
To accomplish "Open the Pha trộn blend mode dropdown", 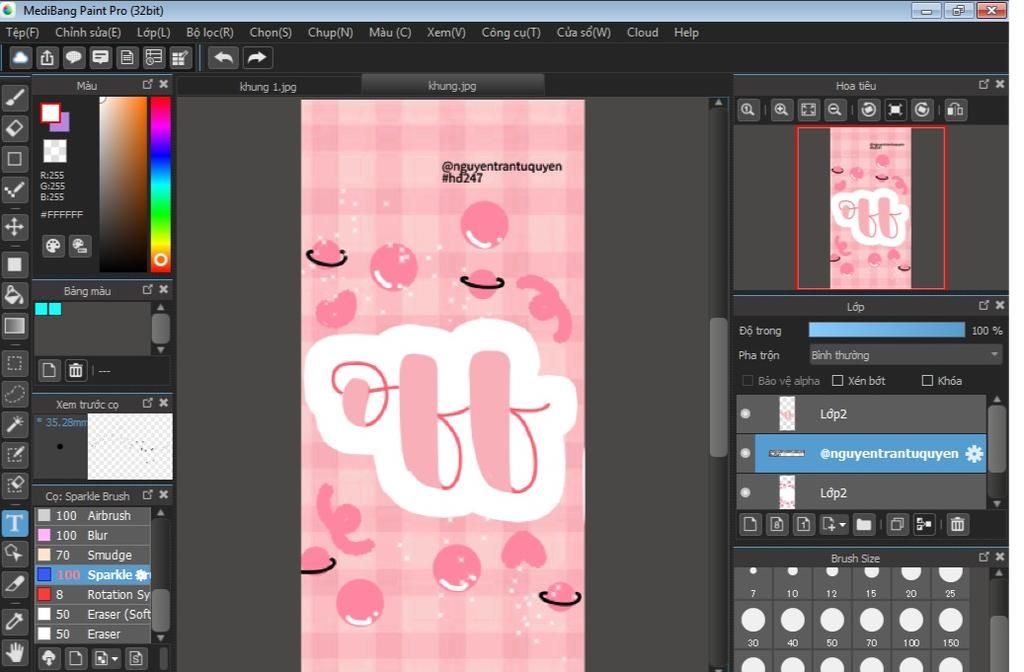I will point(905,355).
